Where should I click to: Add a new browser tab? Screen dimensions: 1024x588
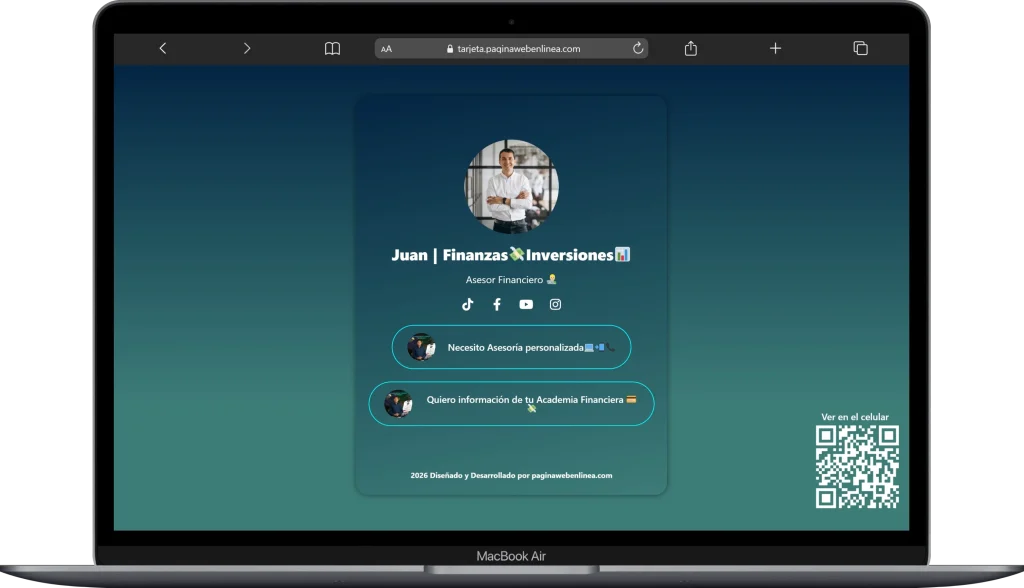tap(775, 48)
